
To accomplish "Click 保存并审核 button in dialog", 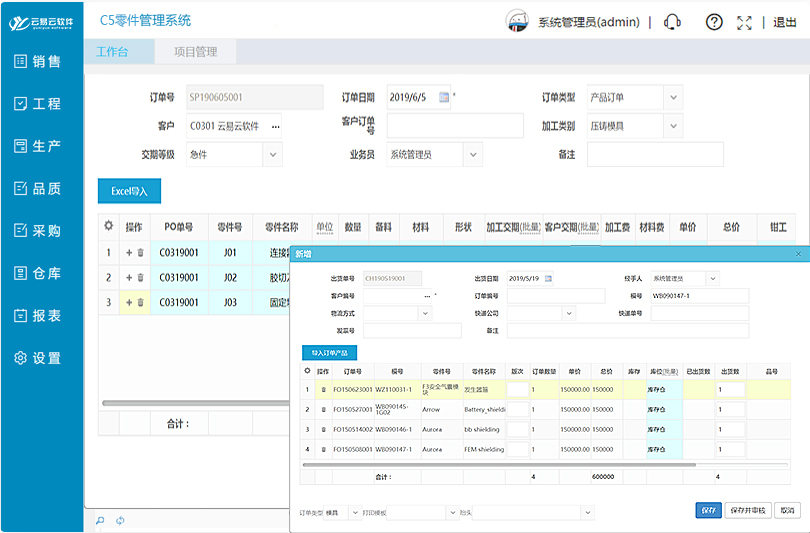I will point(746,510).
